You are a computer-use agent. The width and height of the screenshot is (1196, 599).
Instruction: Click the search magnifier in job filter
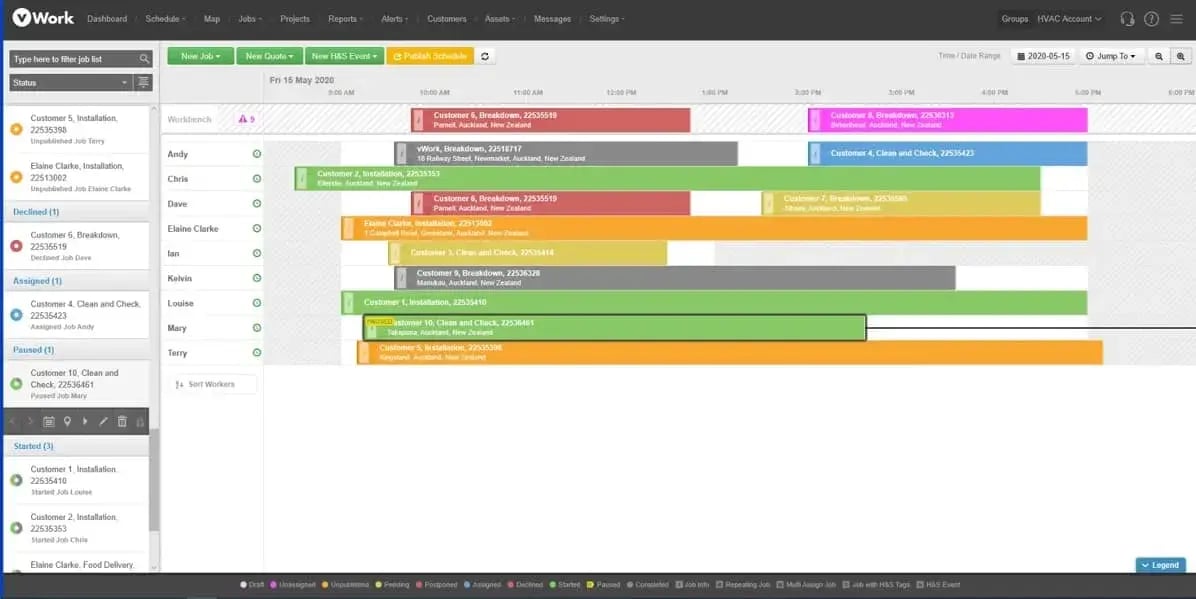144,59
